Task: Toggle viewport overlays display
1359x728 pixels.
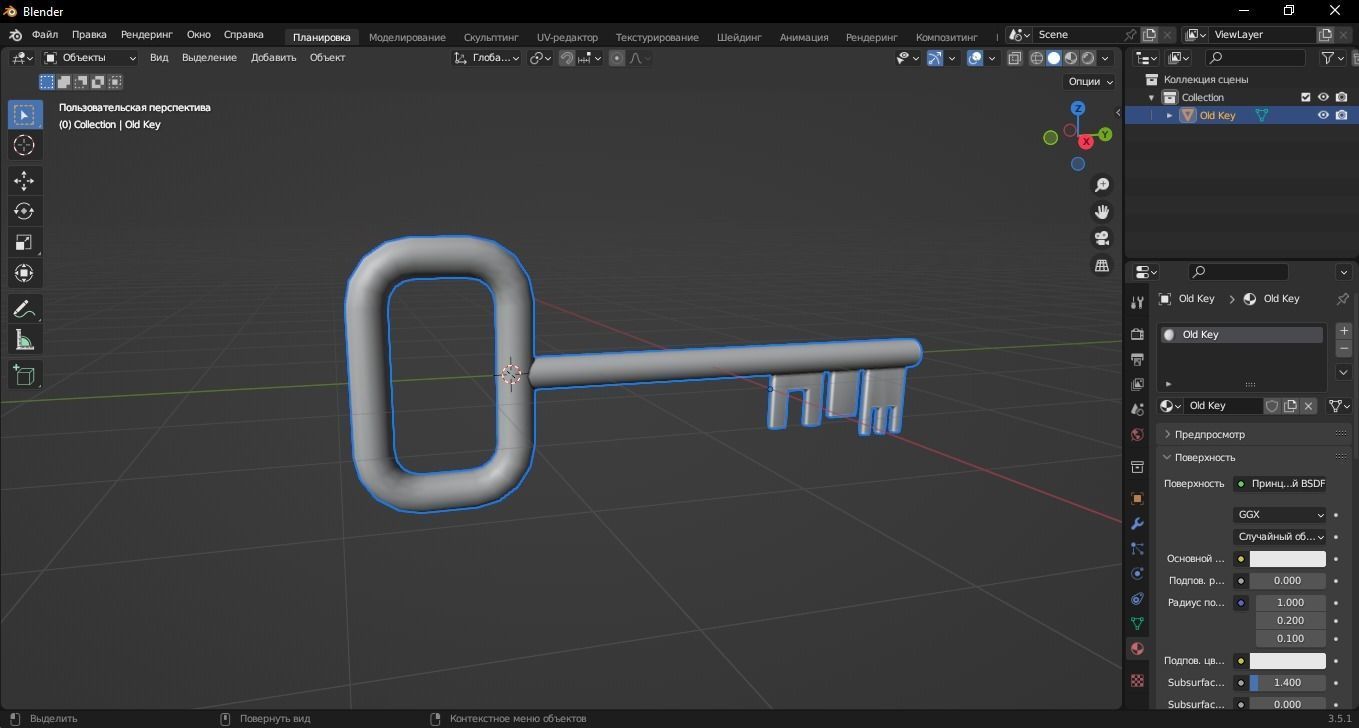Action: coord(975,58)
